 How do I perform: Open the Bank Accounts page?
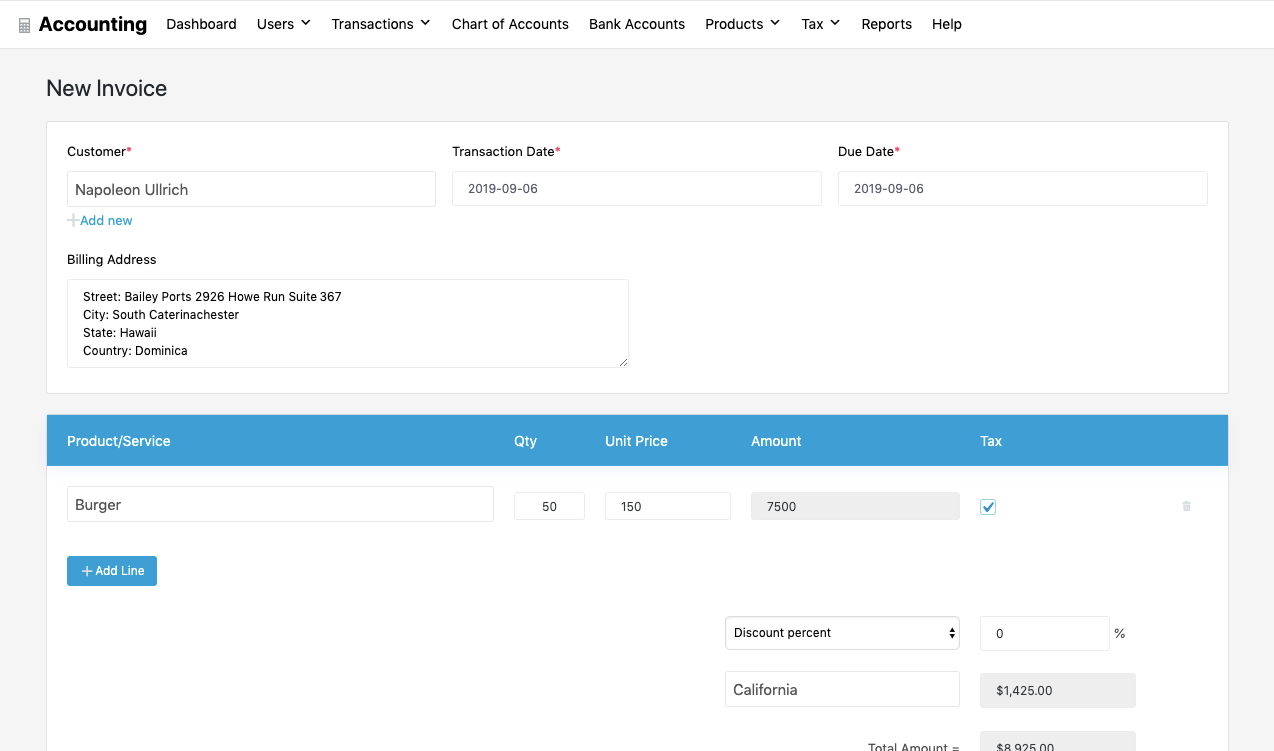[637, 23]
